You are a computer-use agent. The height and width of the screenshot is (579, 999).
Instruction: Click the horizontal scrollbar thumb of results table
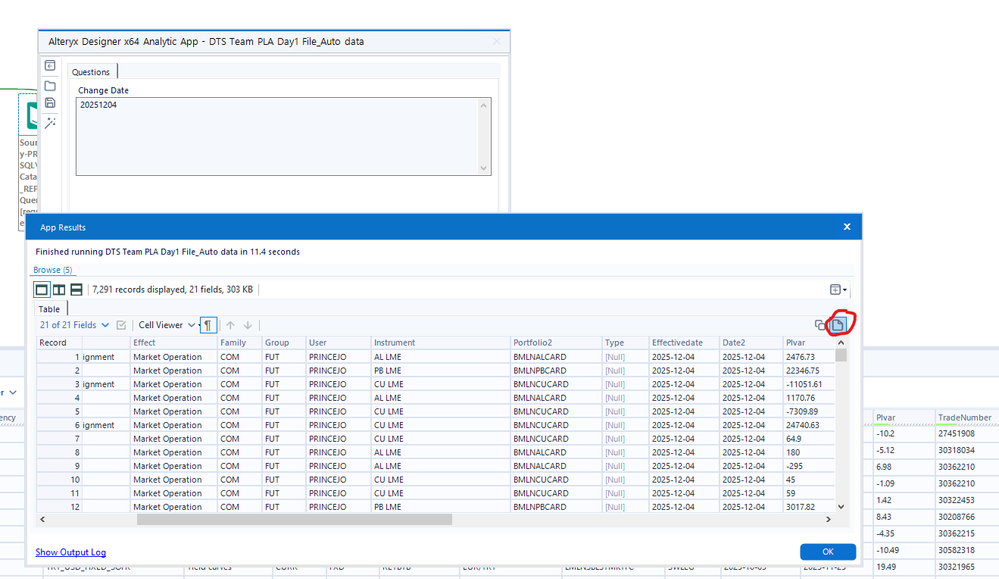coord(294,520)
